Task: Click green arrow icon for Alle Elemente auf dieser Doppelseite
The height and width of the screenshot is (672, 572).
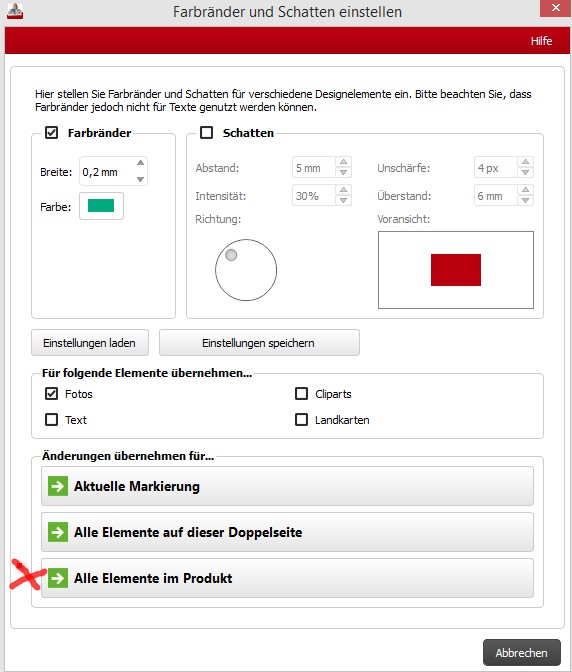Action: 58,532
